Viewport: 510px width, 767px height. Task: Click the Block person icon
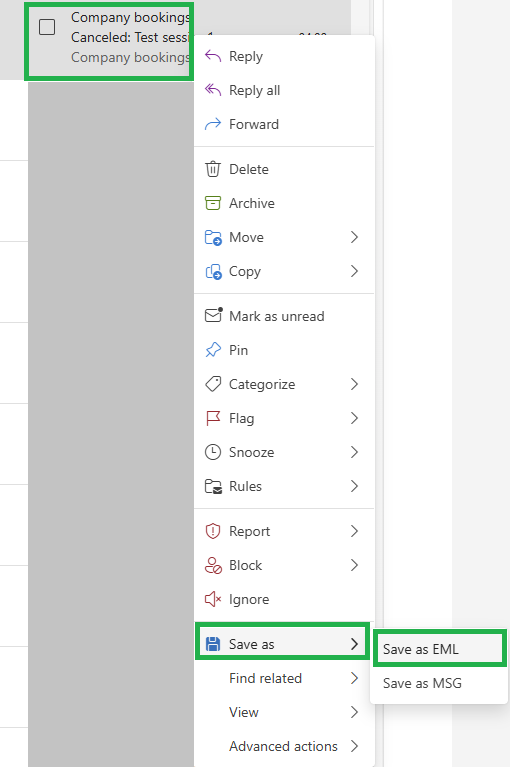pyautogui.click(x=213, y=565)
